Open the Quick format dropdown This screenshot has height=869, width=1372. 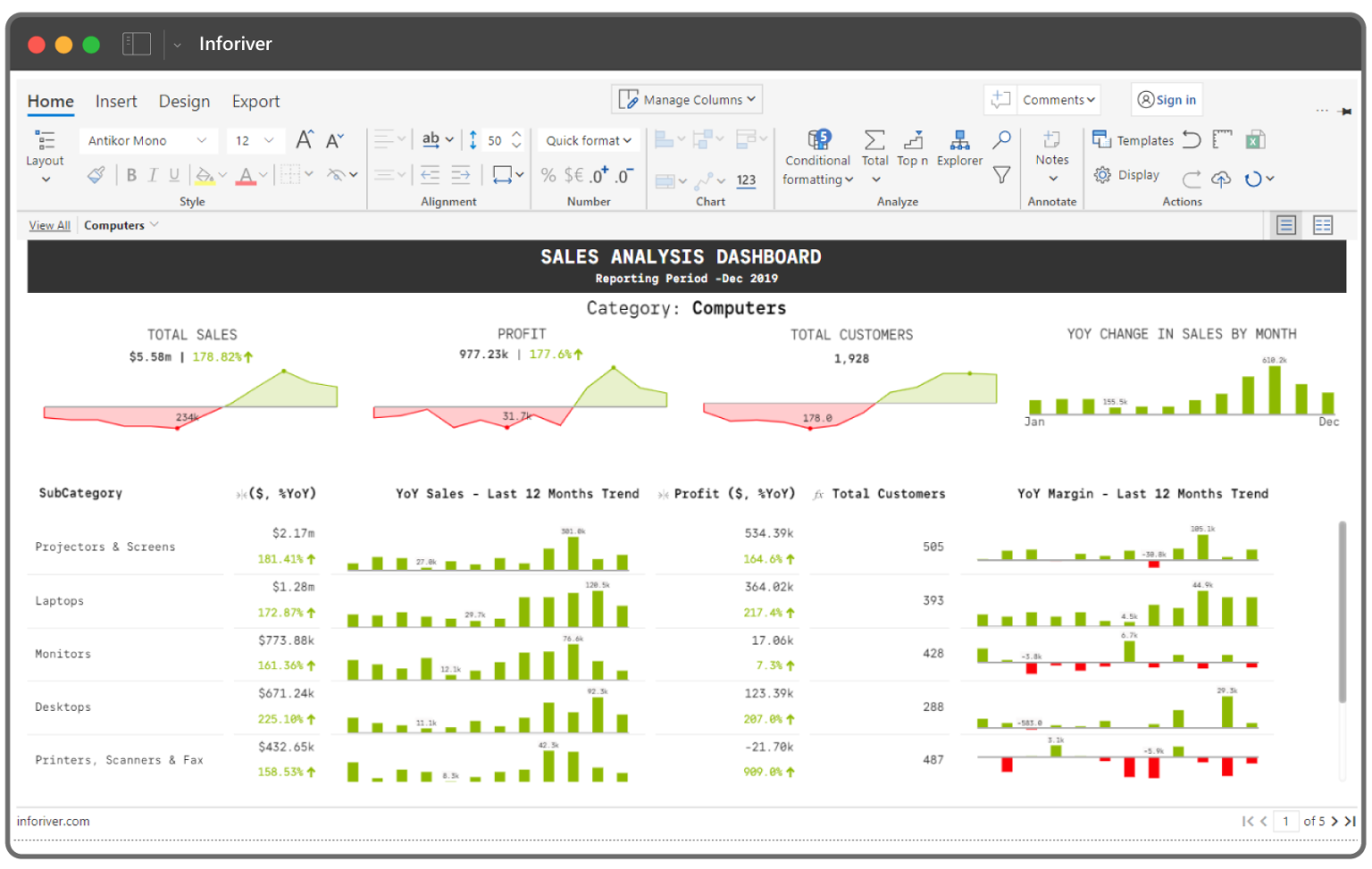tap(589, 140)
